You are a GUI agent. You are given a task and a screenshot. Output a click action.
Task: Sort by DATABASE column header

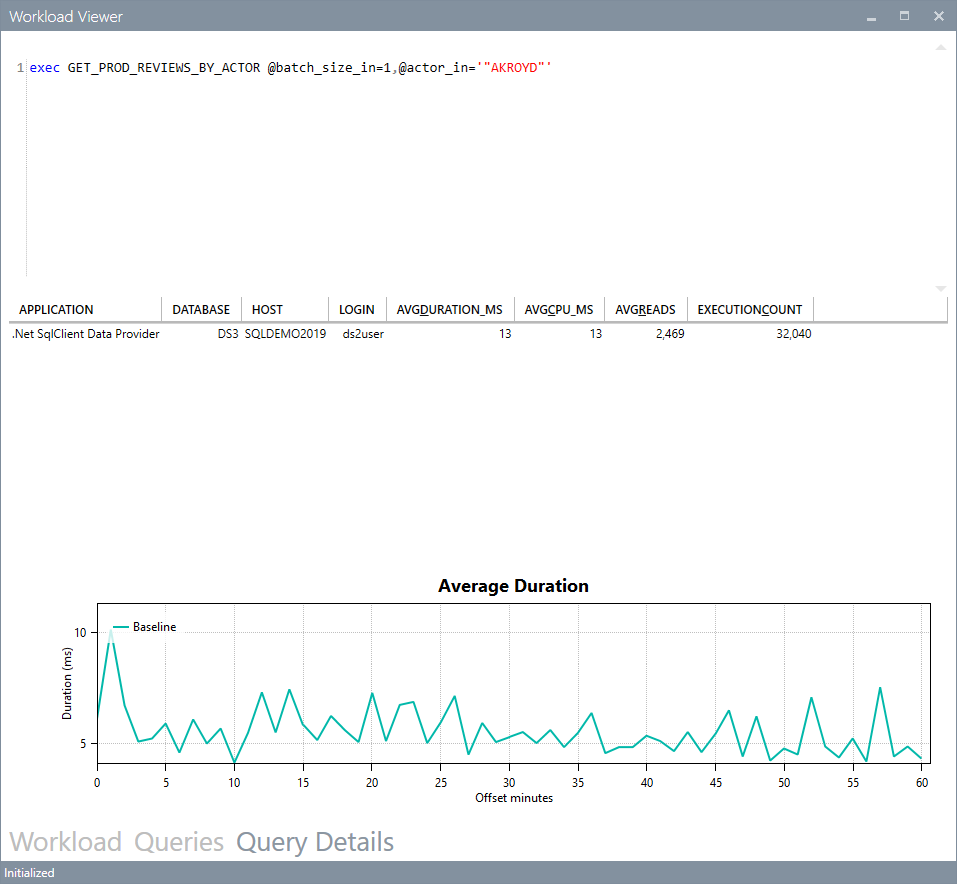coord(201,310)
